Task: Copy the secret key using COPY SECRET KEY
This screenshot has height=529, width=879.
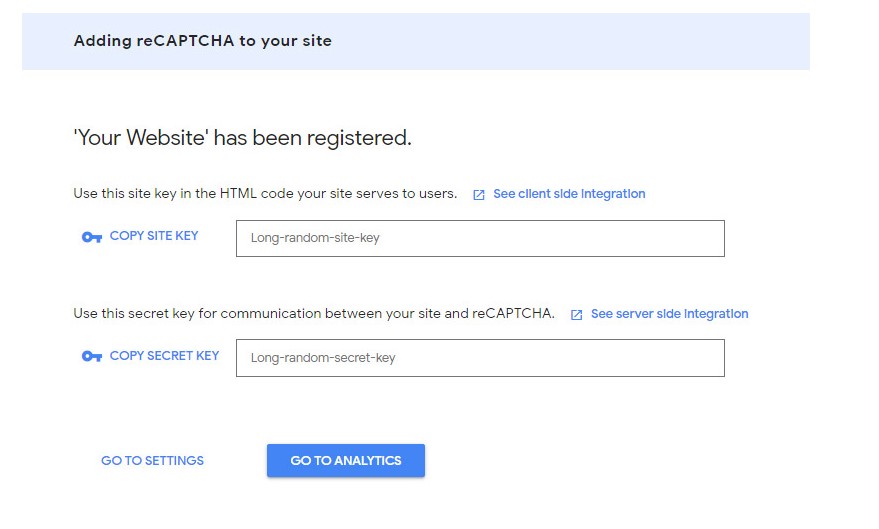Action: [164, 356]
